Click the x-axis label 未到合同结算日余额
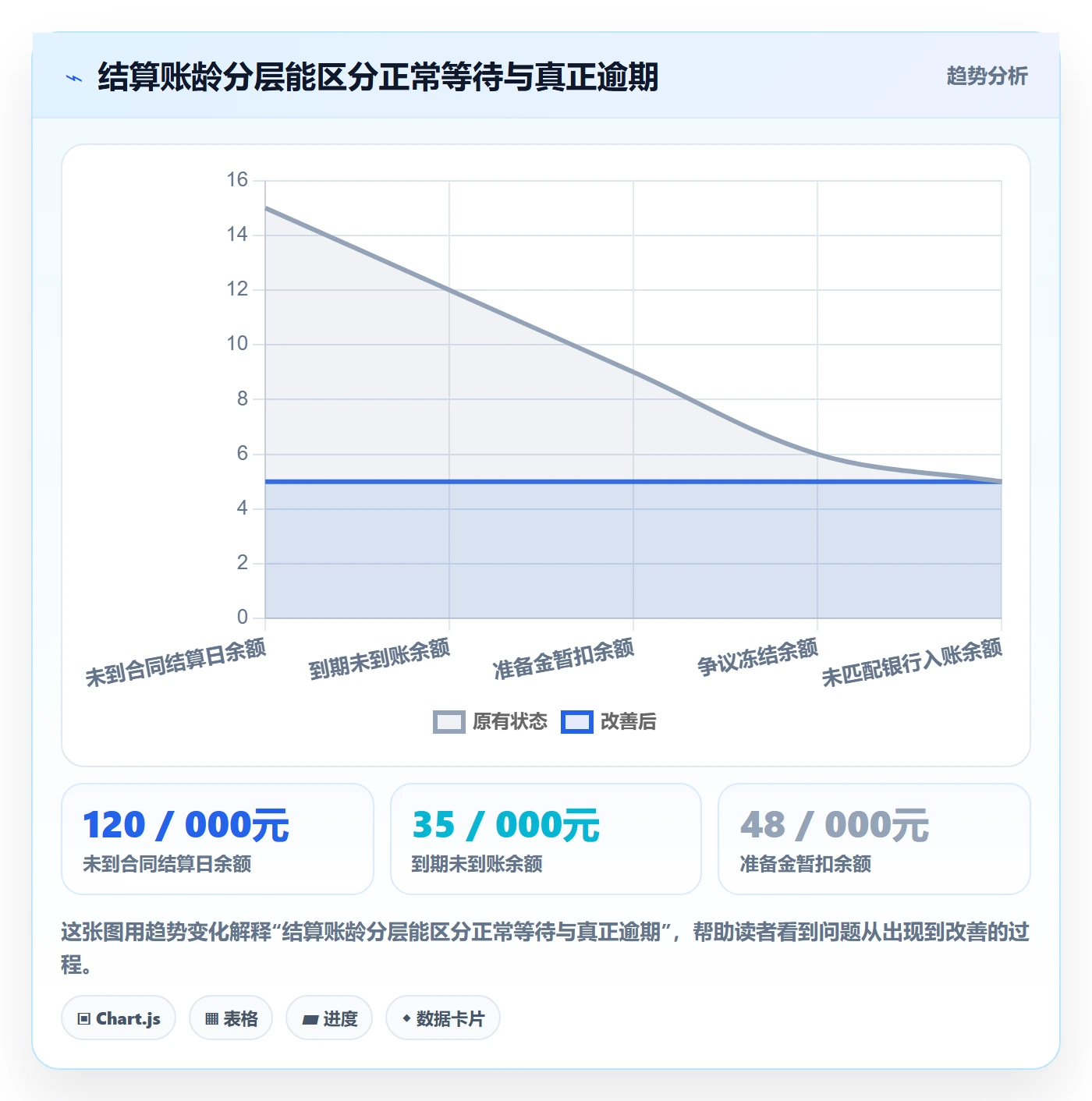 pyautogui.click(x=176, y=663)
